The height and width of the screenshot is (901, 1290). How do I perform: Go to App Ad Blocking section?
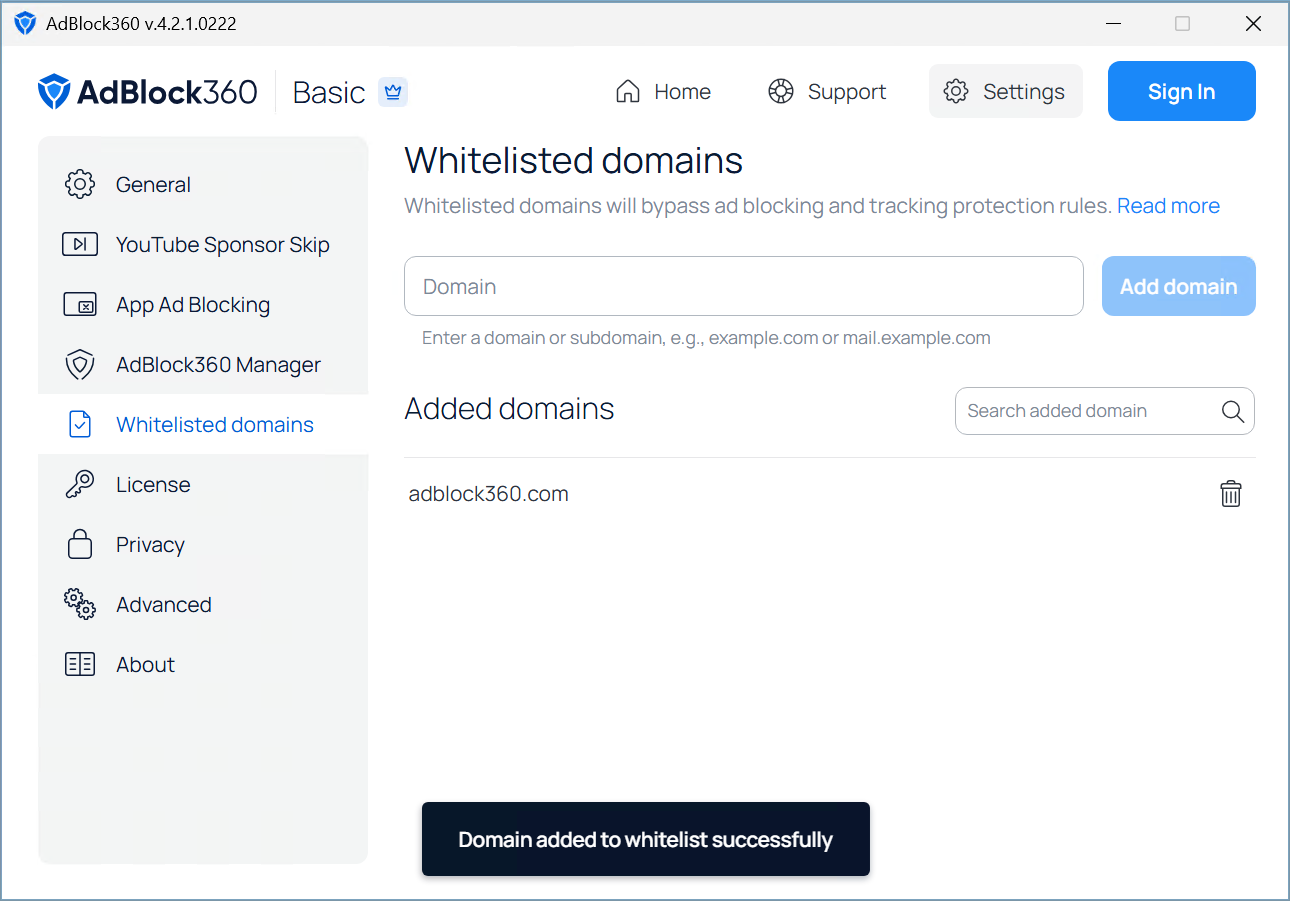(203, 304)
